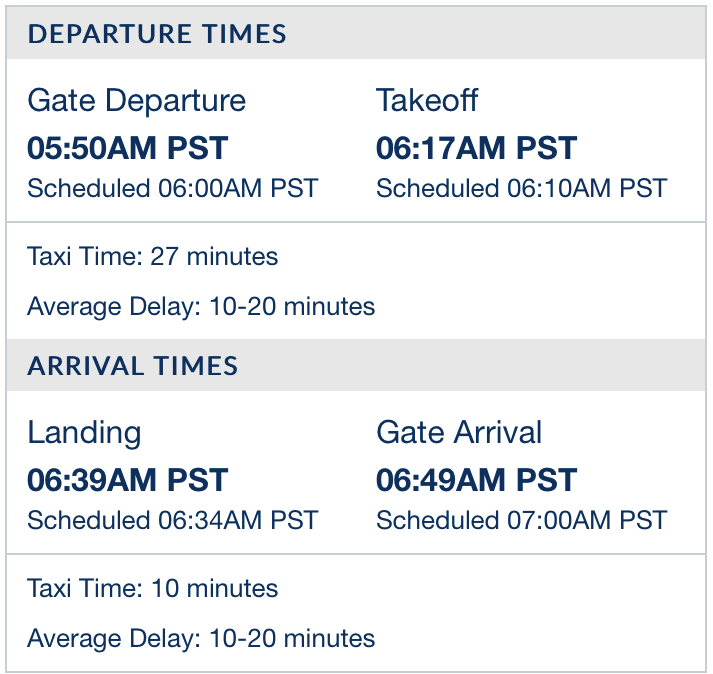Select the Gate Arrival label
The width and height of the screenshot is (713, 674).
coord(459,432)
